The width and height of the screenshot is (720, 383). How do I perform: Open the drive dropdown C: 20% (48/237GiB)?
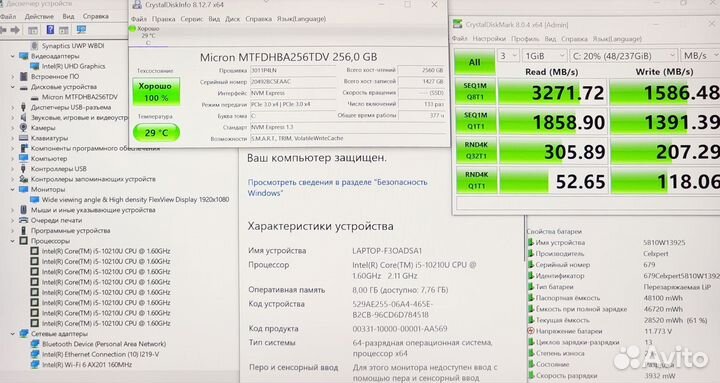click(623, 56)
